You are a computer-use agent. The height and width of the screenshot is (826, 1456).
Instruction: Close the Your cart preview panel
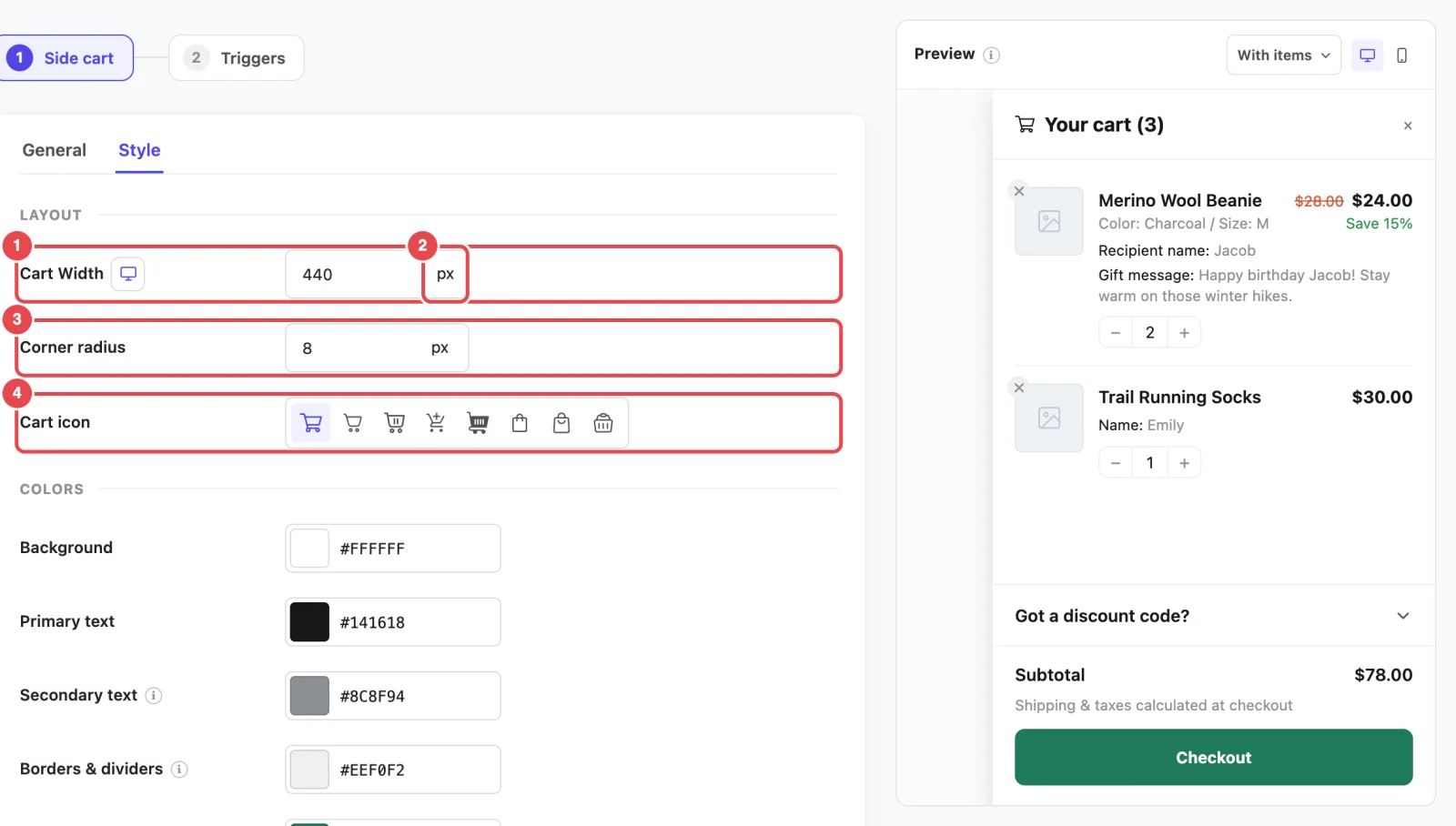click(1408, 126)
